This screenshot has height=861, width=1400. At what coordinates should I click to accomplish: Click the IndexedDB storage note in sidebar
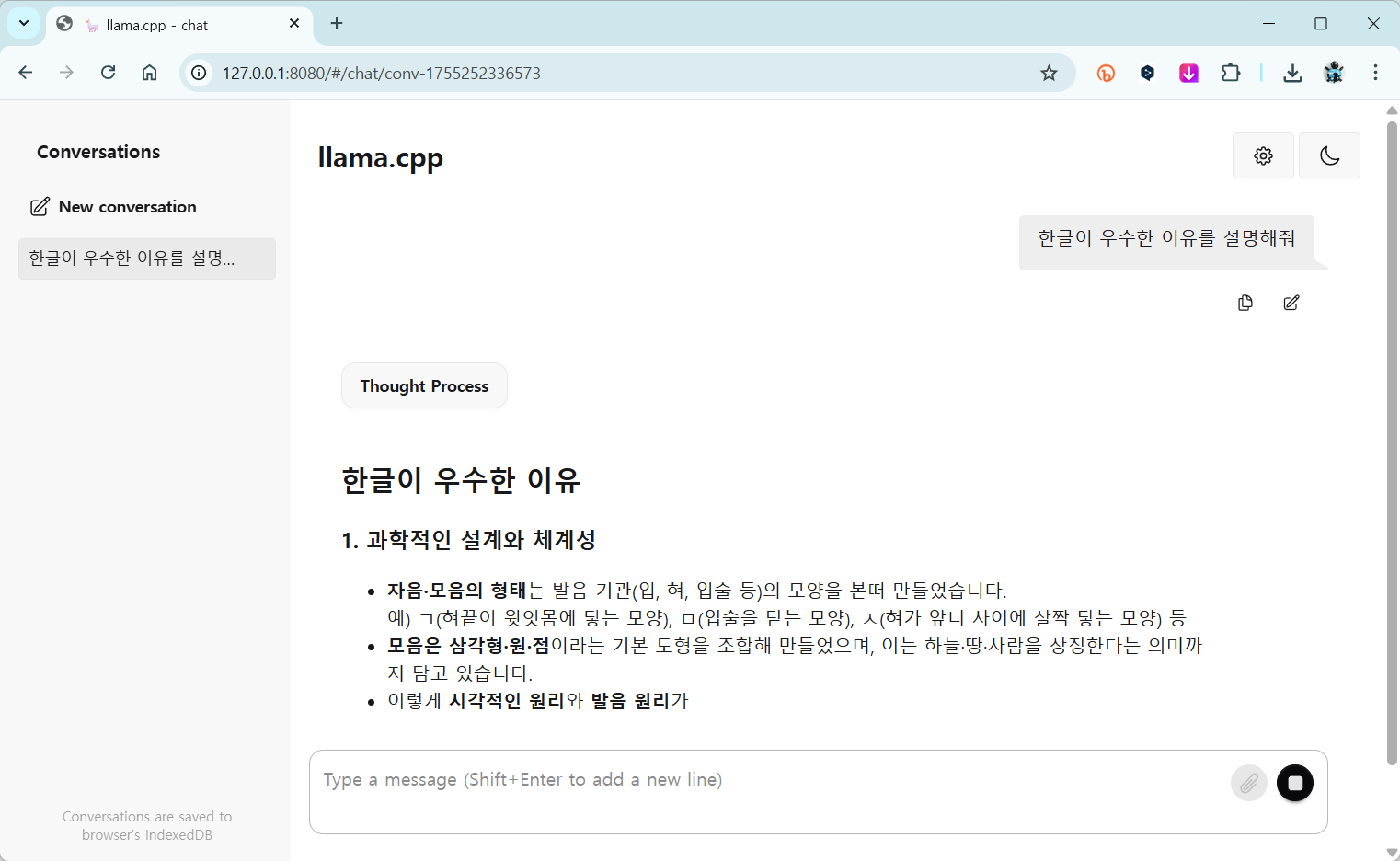[147, 826]
